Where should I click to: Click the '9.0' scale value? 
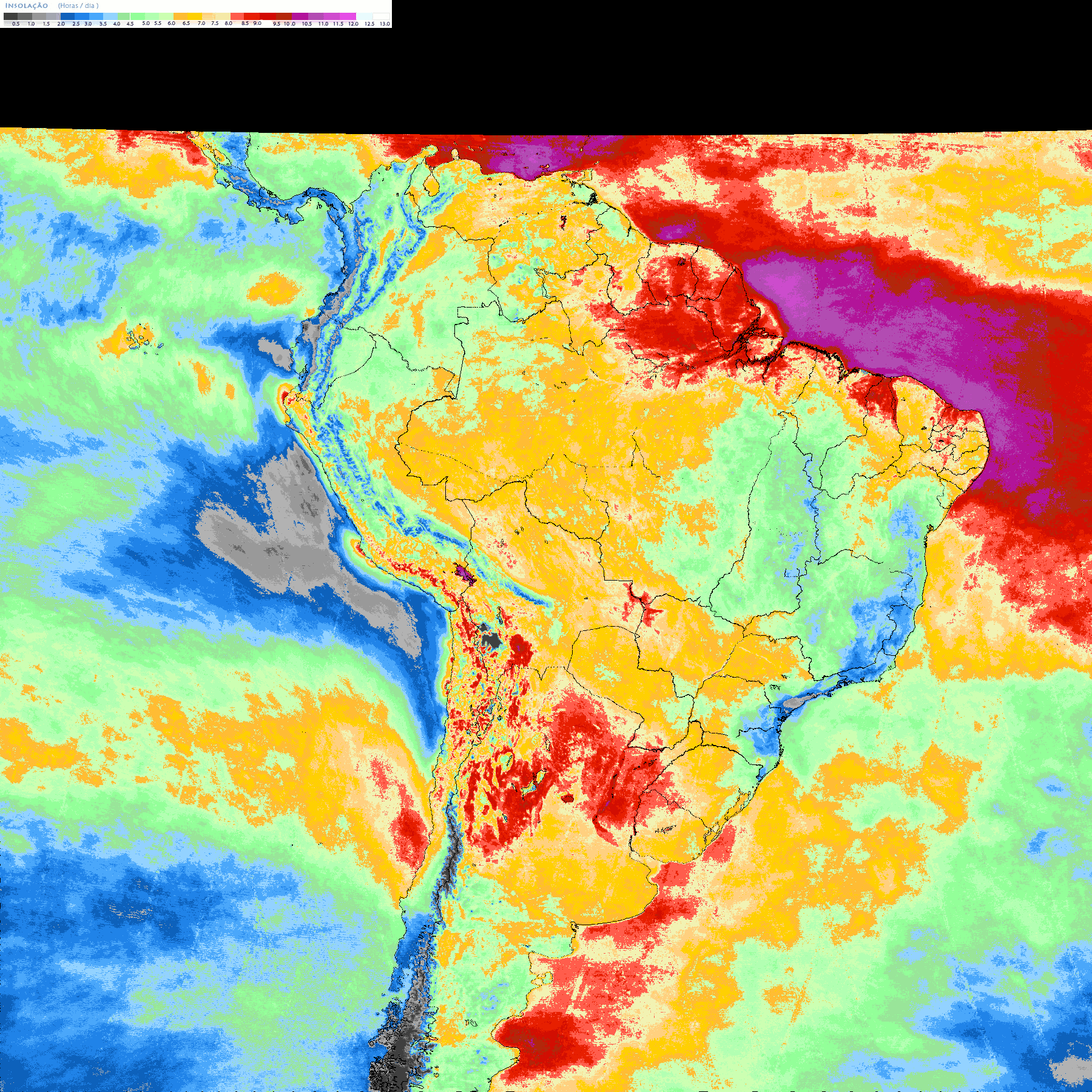coord(257,23)
